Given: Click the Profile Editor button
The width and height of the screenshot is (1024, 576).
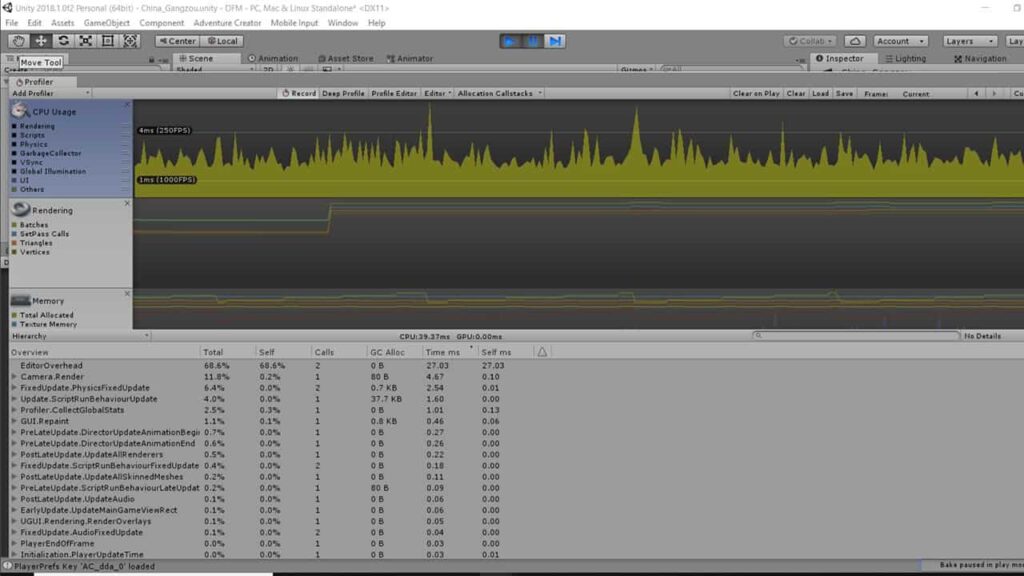Looking at the screenshot, I should coord(394,93).
